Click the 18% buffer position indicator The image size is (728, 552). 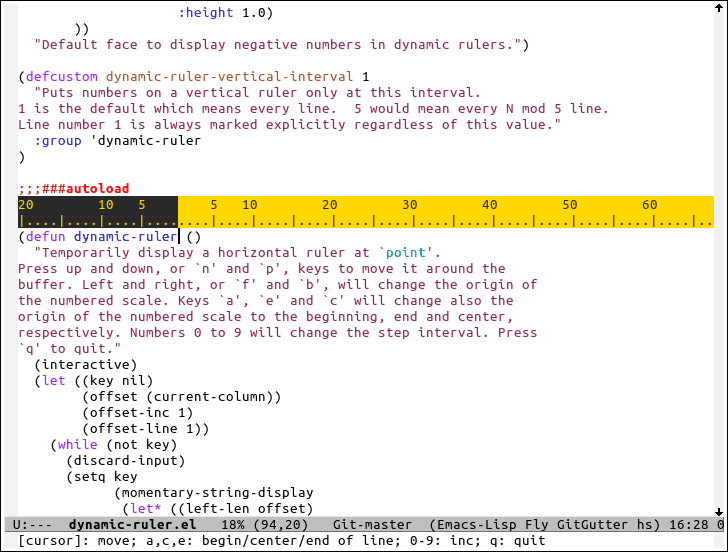[233, 525]
